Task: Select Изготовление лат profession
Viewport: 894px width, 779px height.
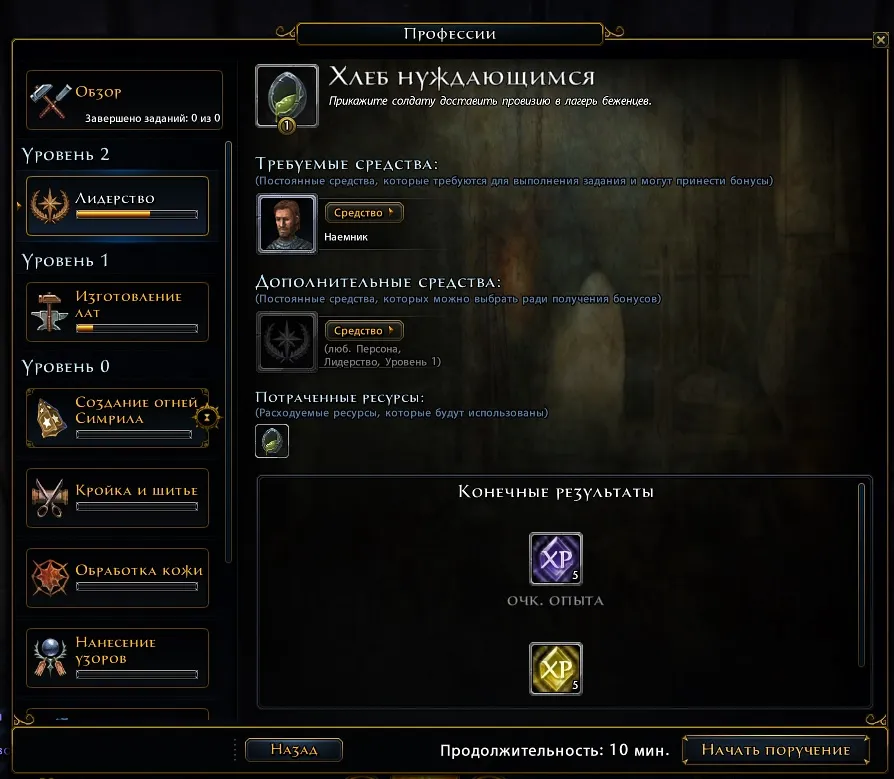Action: pyautogui.click(x=117, y=312)
